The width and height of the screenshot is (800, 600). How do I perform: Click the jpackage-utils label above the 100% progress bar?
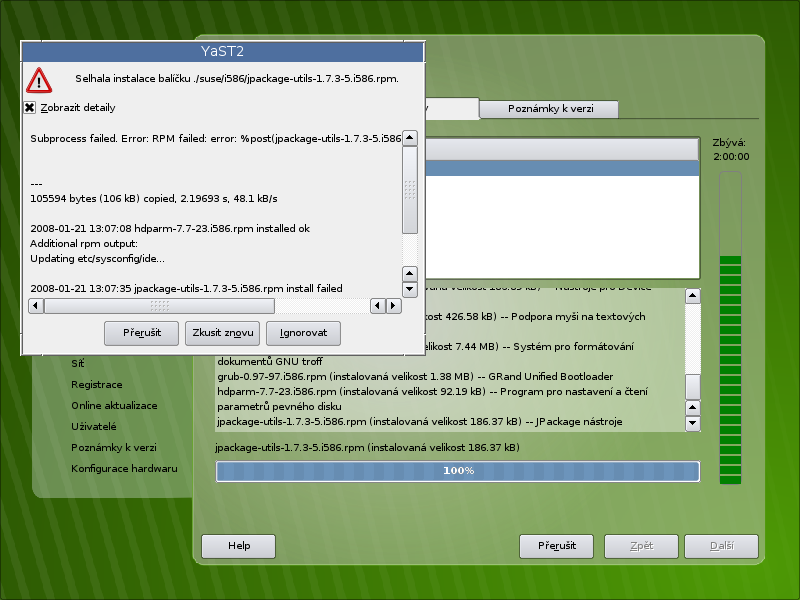367,448
